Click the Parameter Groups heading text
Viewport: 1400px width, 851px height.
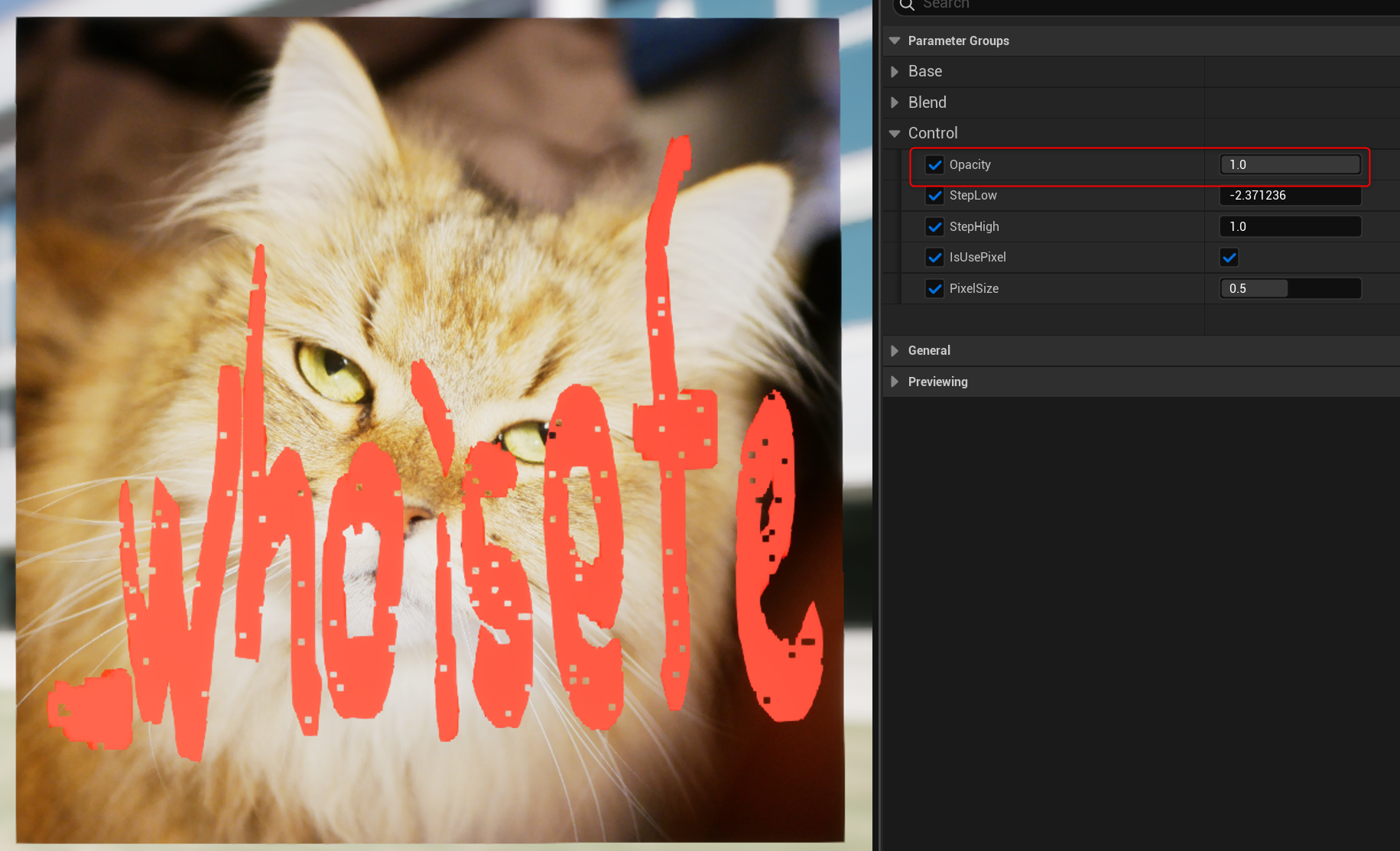958,41
